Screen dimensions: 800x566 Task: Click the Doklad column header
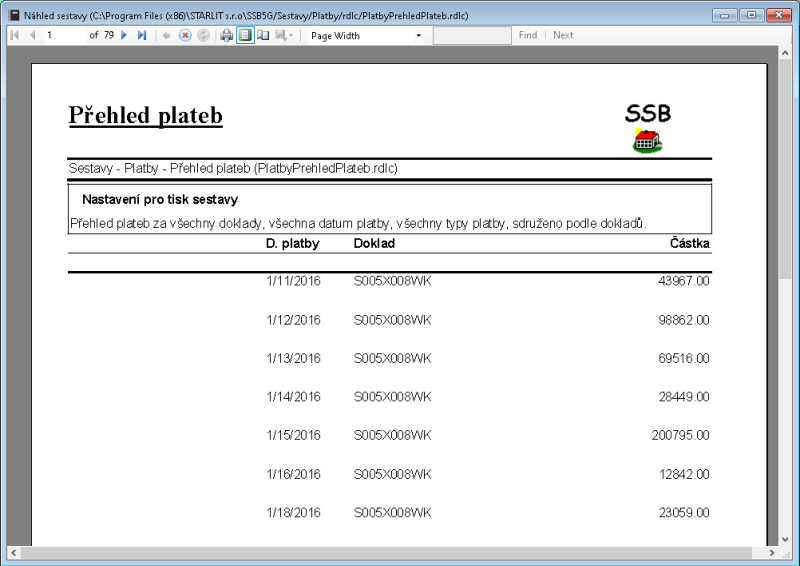pos(374,243)
